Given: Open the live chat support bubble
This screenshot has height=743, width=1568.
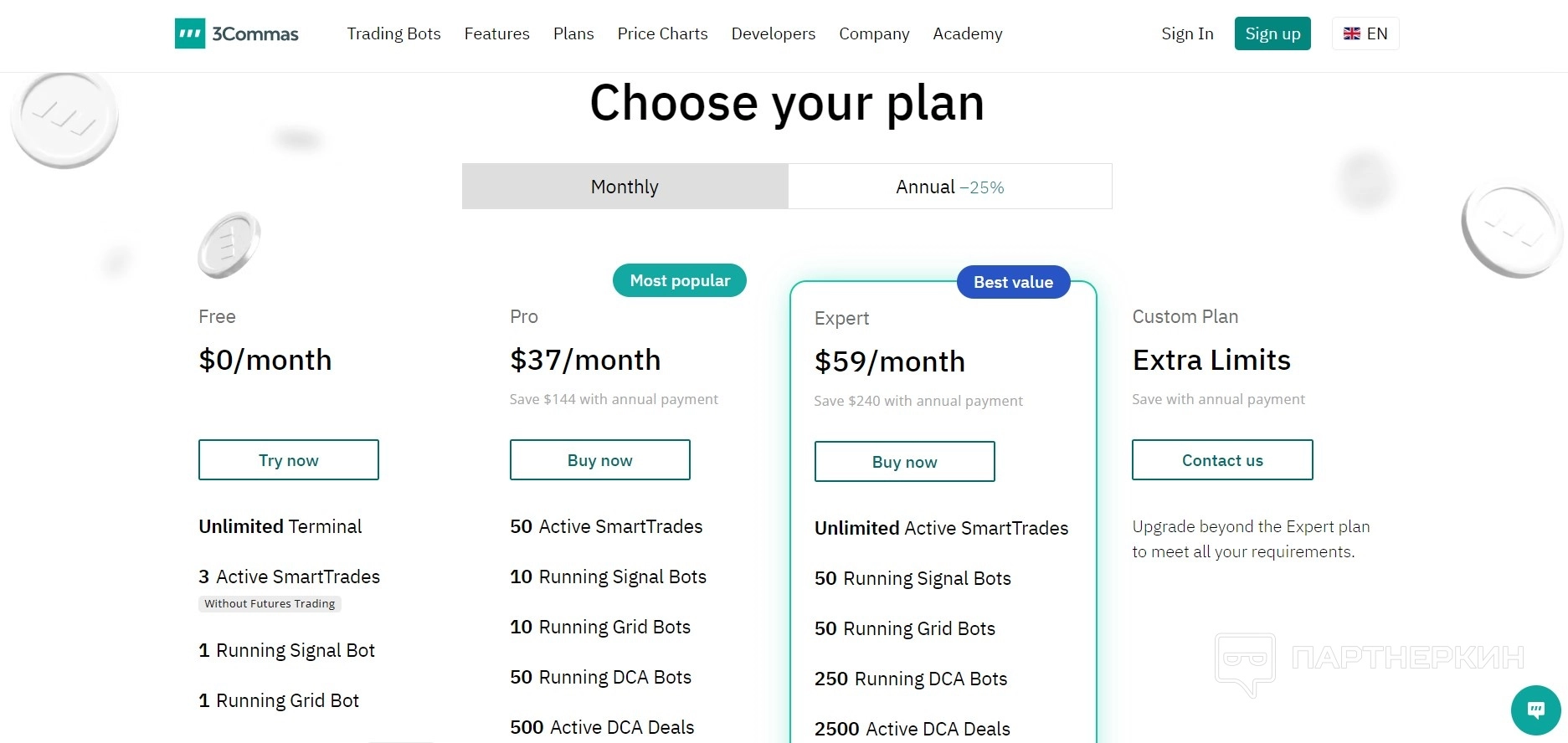Looking at the screenshot, I should tap(1535, 710).
